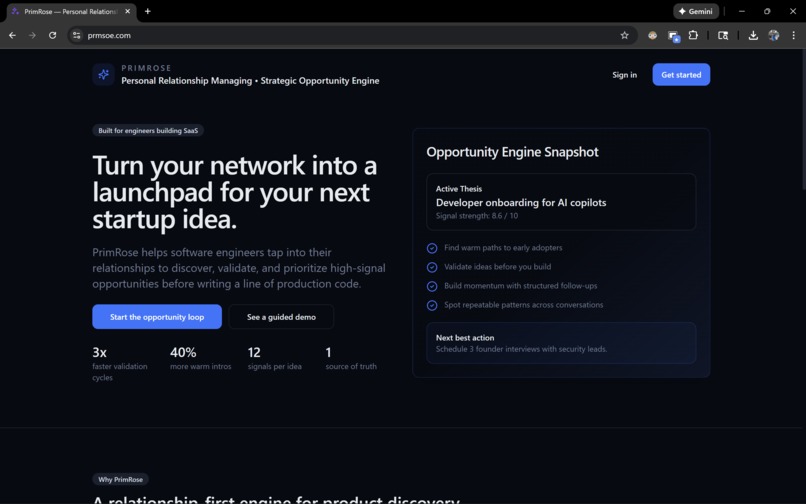Click the 'Next best action' card title

(465, 338)
